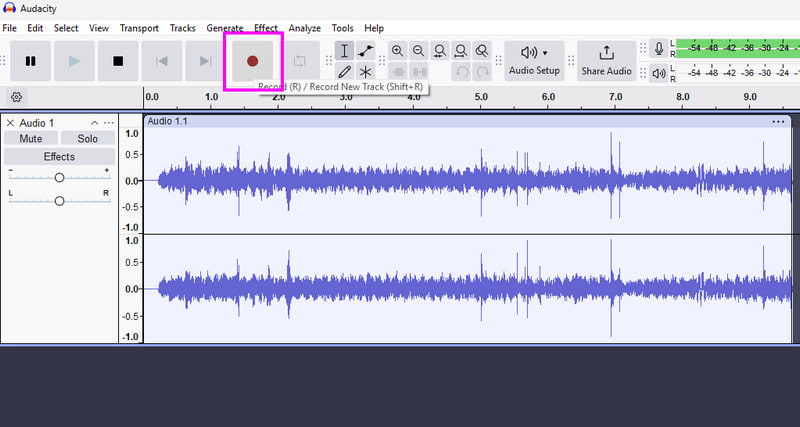Click the Audio 1 track name
The image size is (800, 427).
37,123
